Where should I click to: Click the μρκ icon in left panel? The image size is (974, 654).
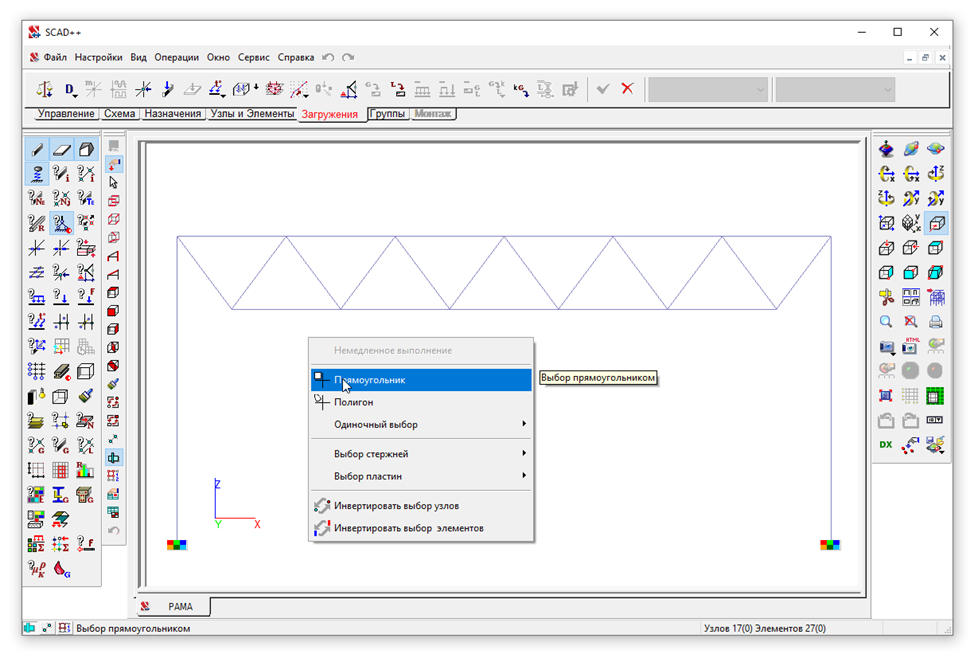click(37, 568)
